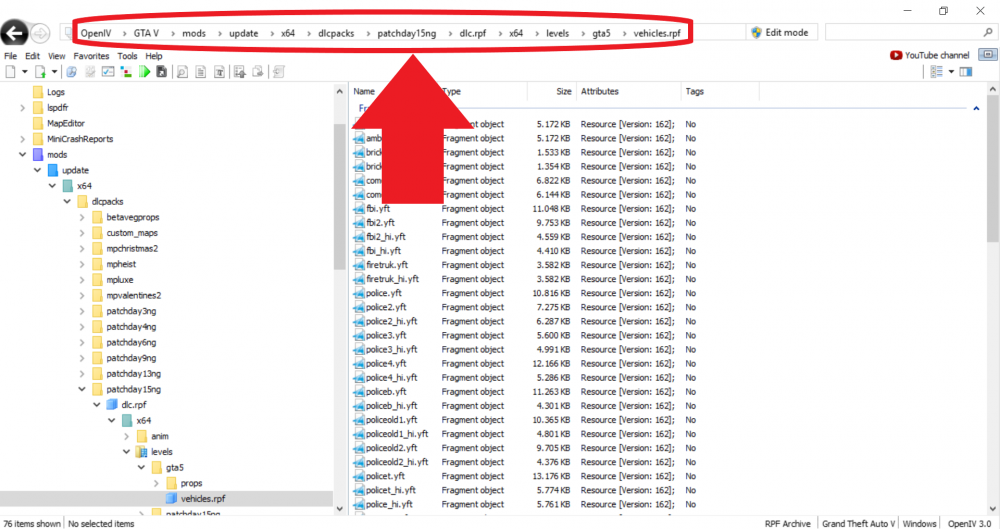Click the Add file toolbar icon with green arrow

pyautogui.click(x=40, y=72)
